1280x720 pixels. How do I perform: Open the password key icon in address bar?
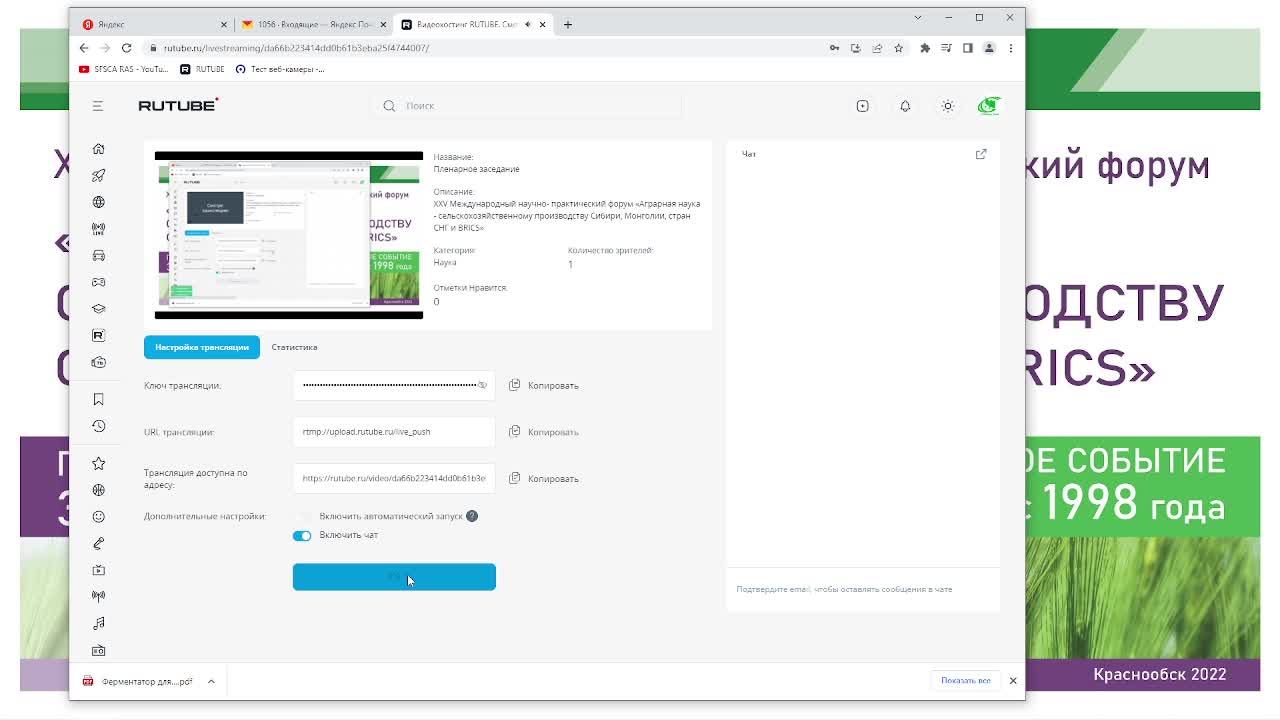tap(834, 48)
